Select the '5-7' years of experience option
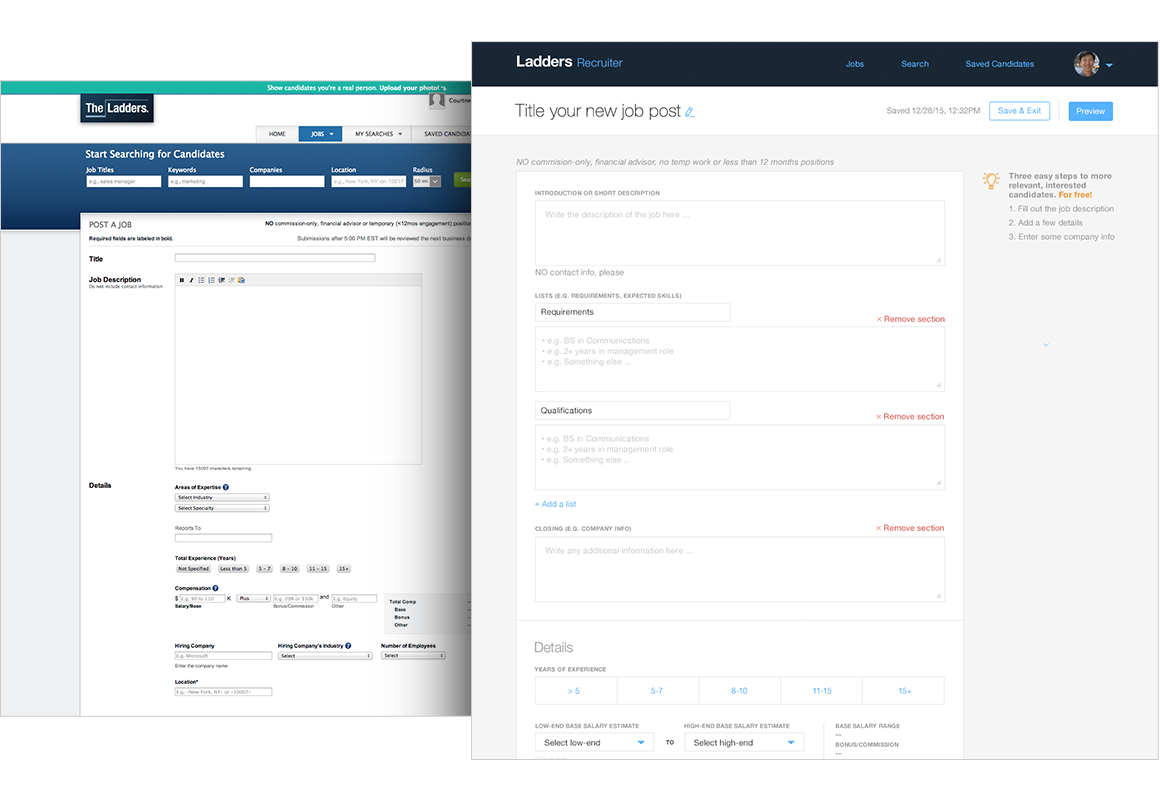The height and width of the screenshot is (800, 1160). click(658, 690)
